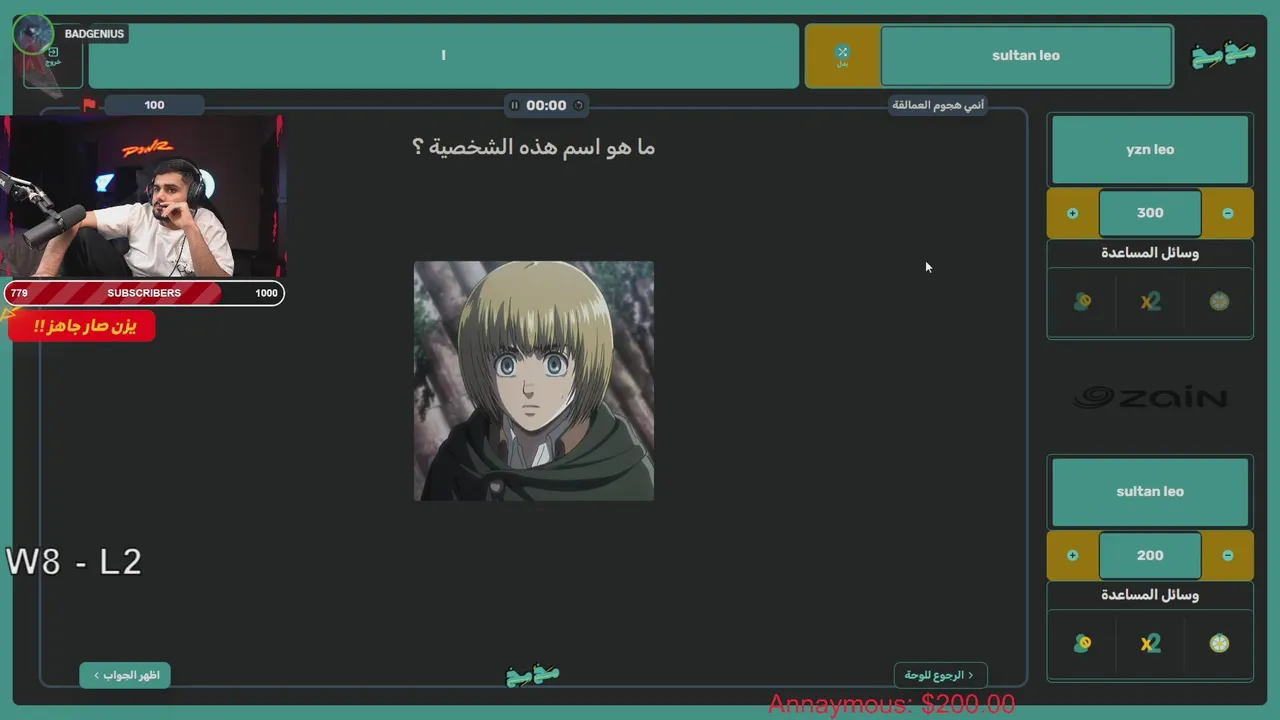Screen dimensions: 1280x720
Task: Use yzn leo's round lifeline helper icon
Action: [x=1219, y=302]
